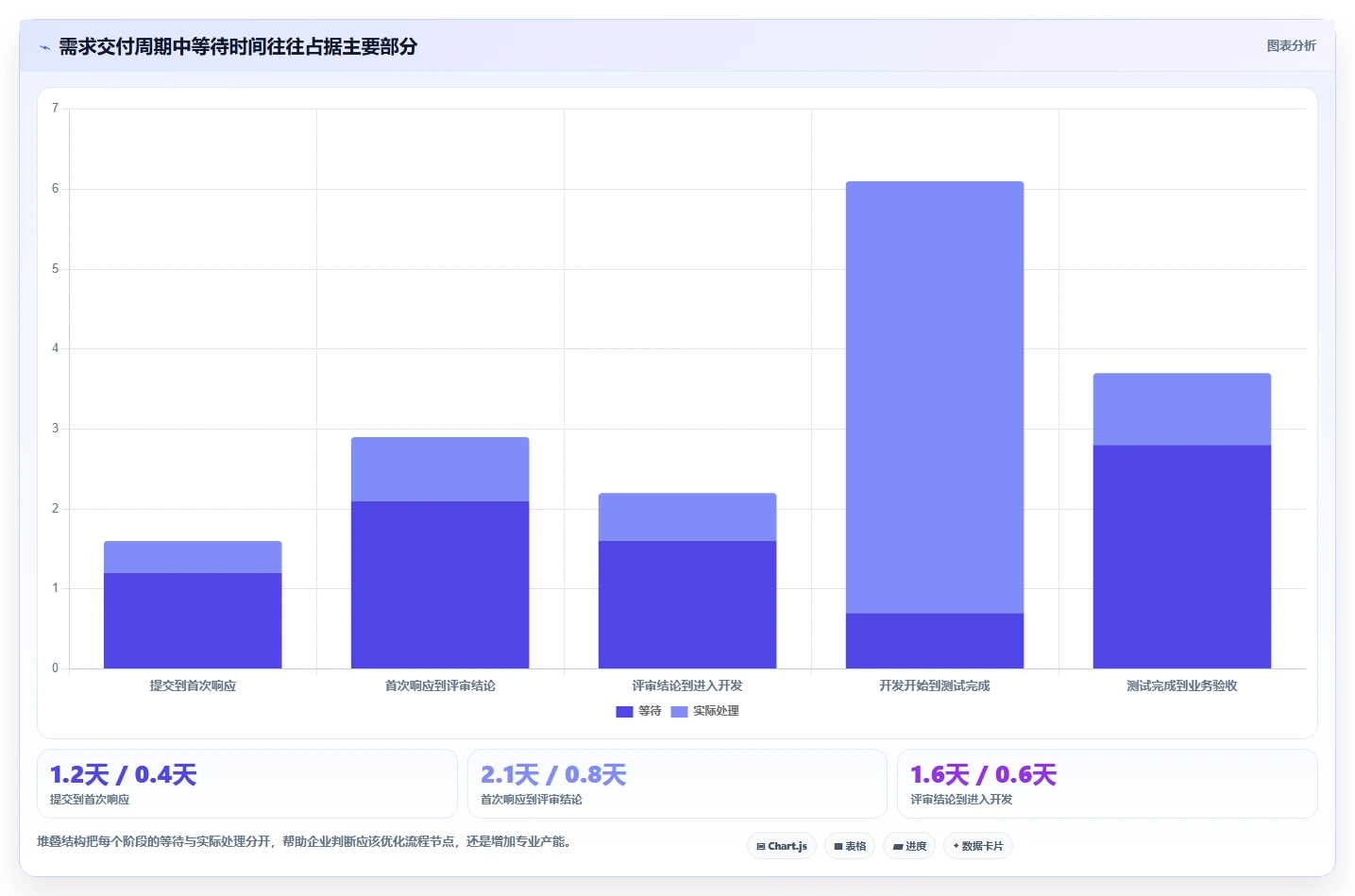This screenshot has width=1355, height=896.
Task: Click the chart title 需求交付周期中等待时间往往占据主要部分
Action: (x=238, y=46)
